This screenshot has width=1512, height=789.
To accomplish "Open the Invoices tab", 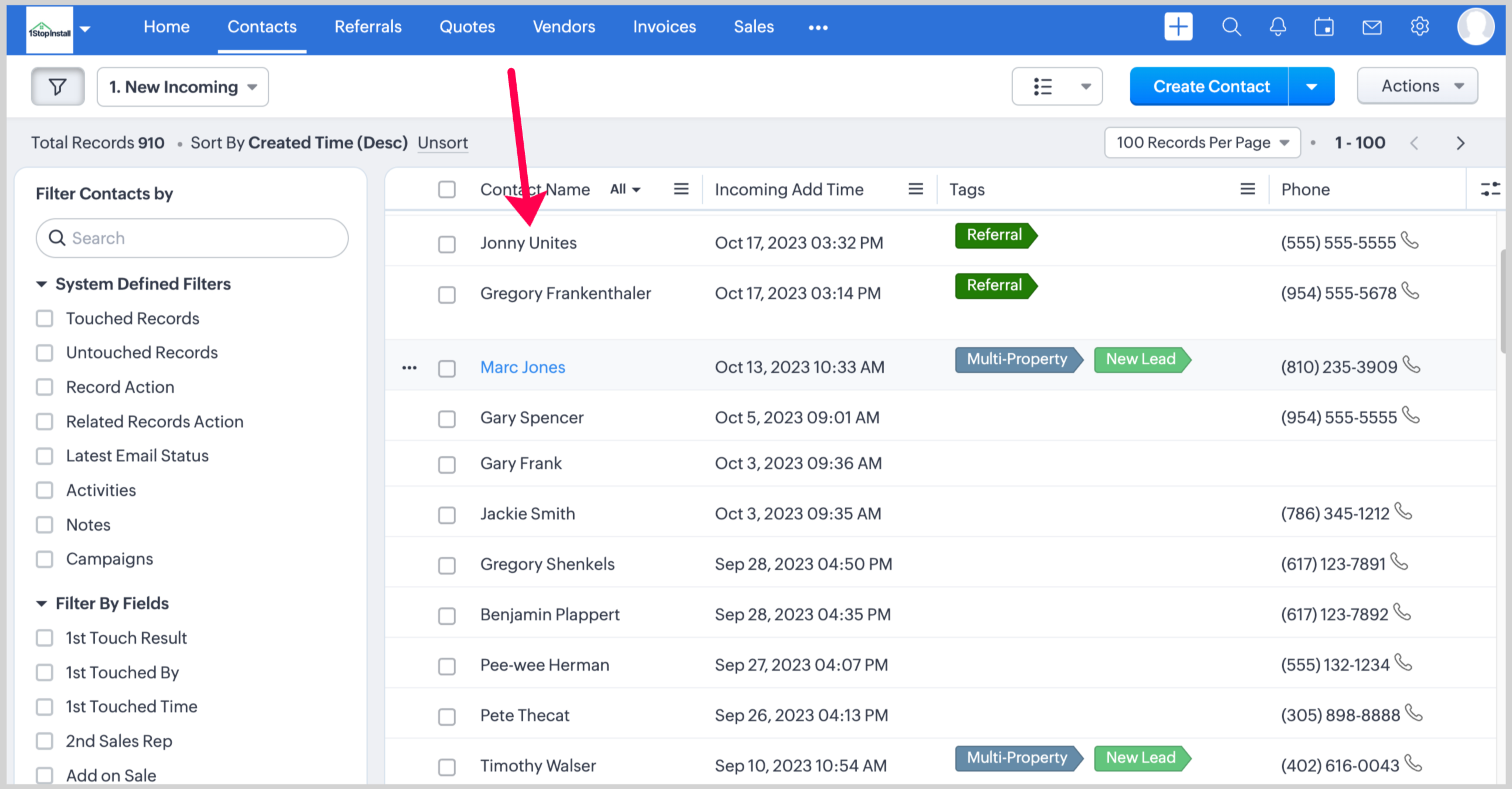I will (664, 27).
